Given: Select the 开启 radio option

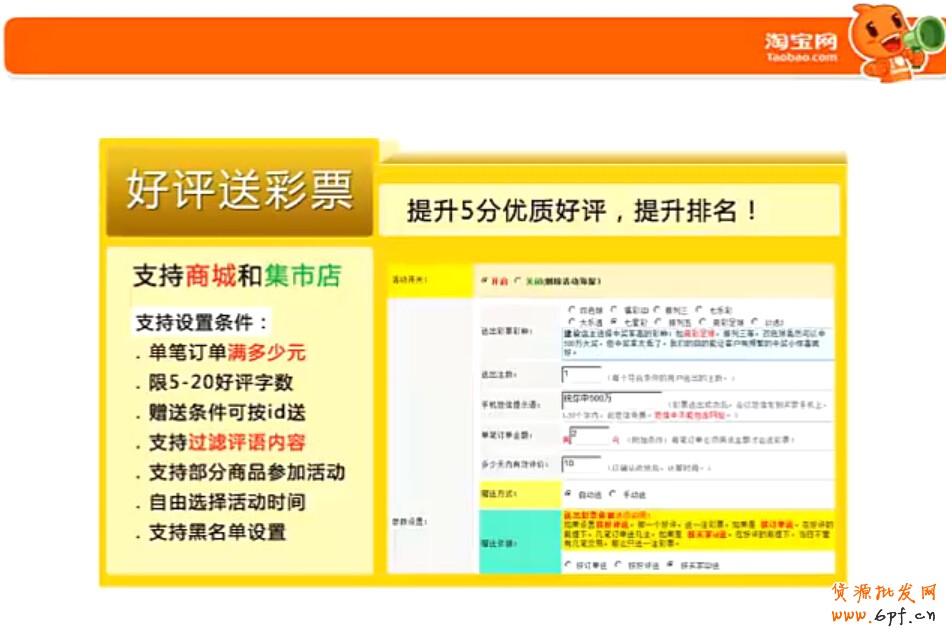Looking at the screenshot, I should 486,281.
